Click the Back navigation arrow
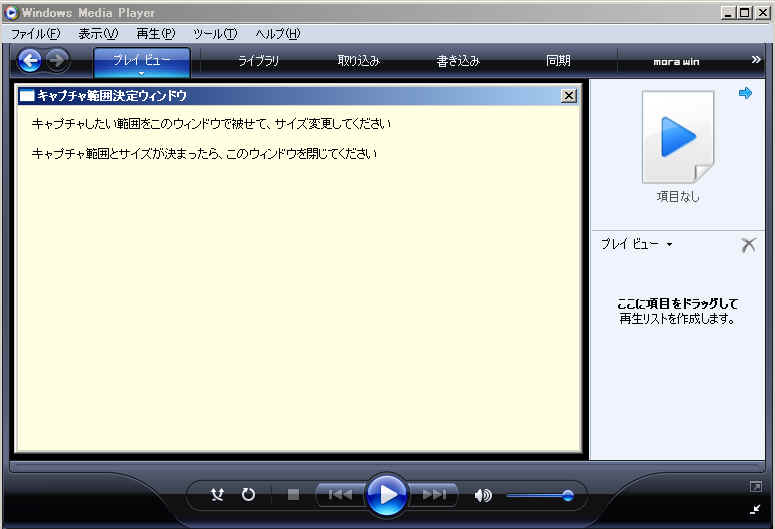Screen dimensions: 775x529 click(x=30, y=61)
